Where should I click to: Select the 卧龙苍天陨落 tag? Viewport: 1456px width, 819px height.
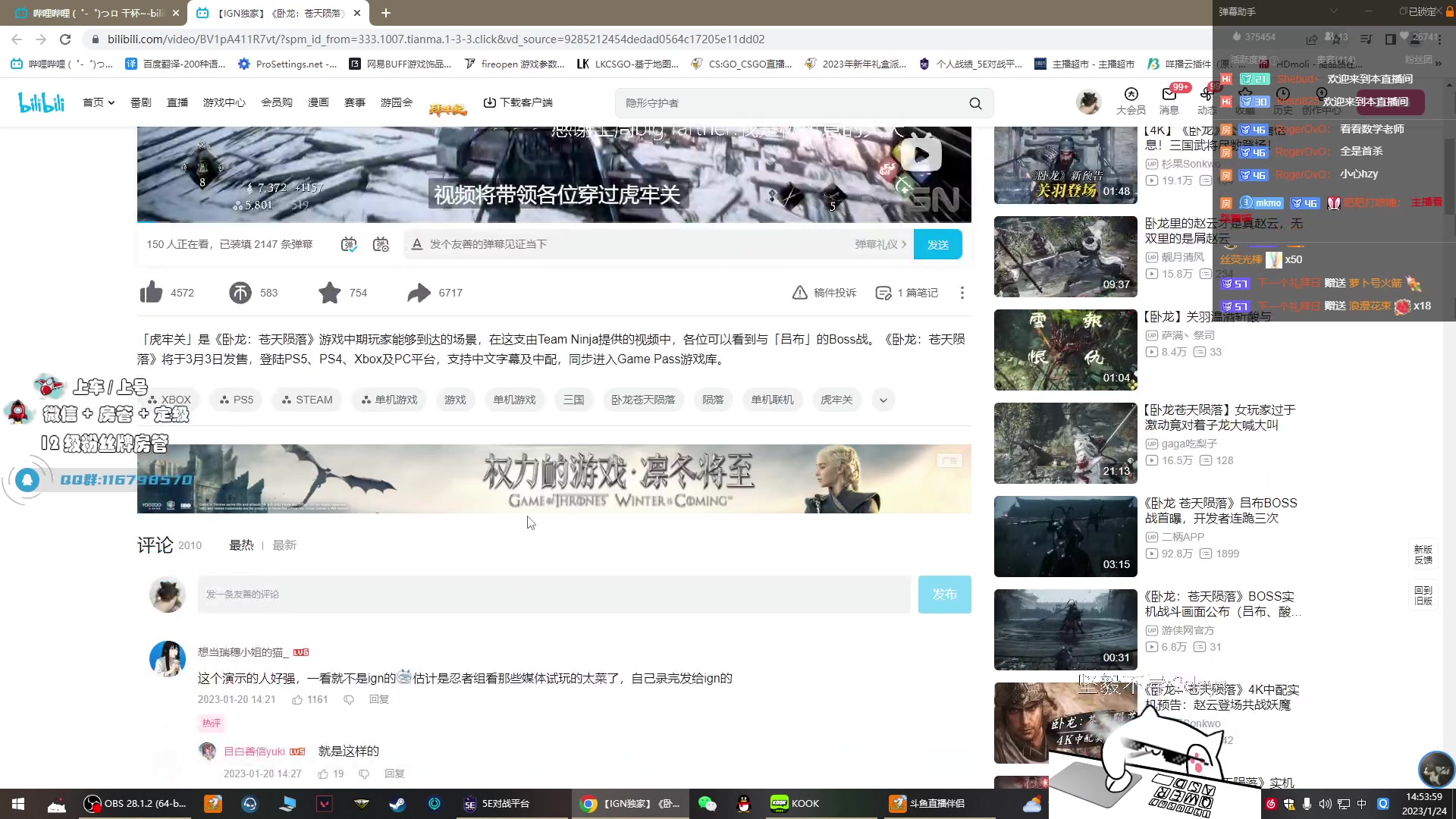pos(643,400)
